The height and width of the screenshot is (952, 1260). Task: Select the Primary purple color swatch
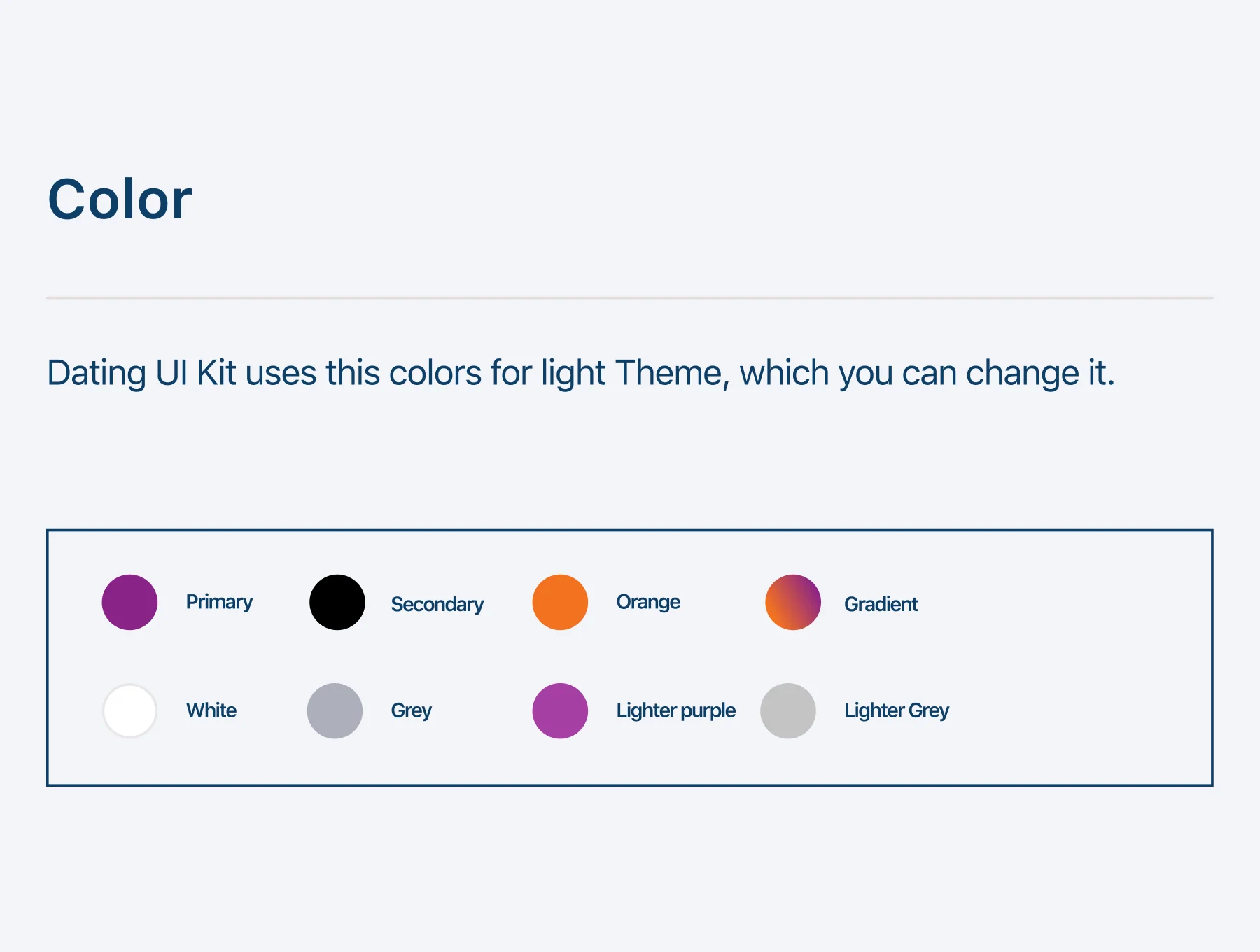(x=129, y=602)
